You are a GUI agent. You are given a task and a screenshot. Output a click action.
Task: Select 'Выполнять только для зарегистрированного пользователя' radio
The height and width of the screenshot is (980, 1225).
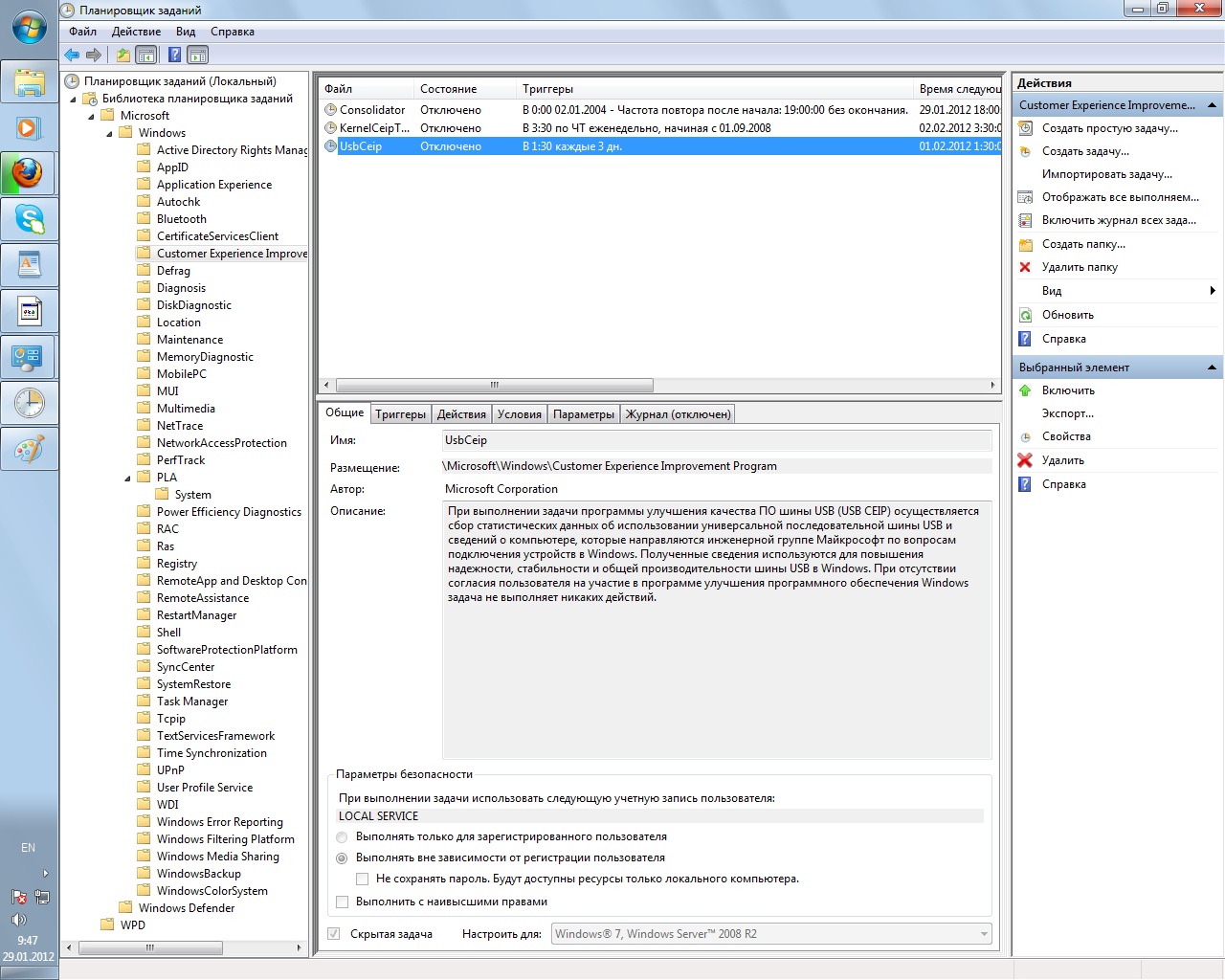342,837
